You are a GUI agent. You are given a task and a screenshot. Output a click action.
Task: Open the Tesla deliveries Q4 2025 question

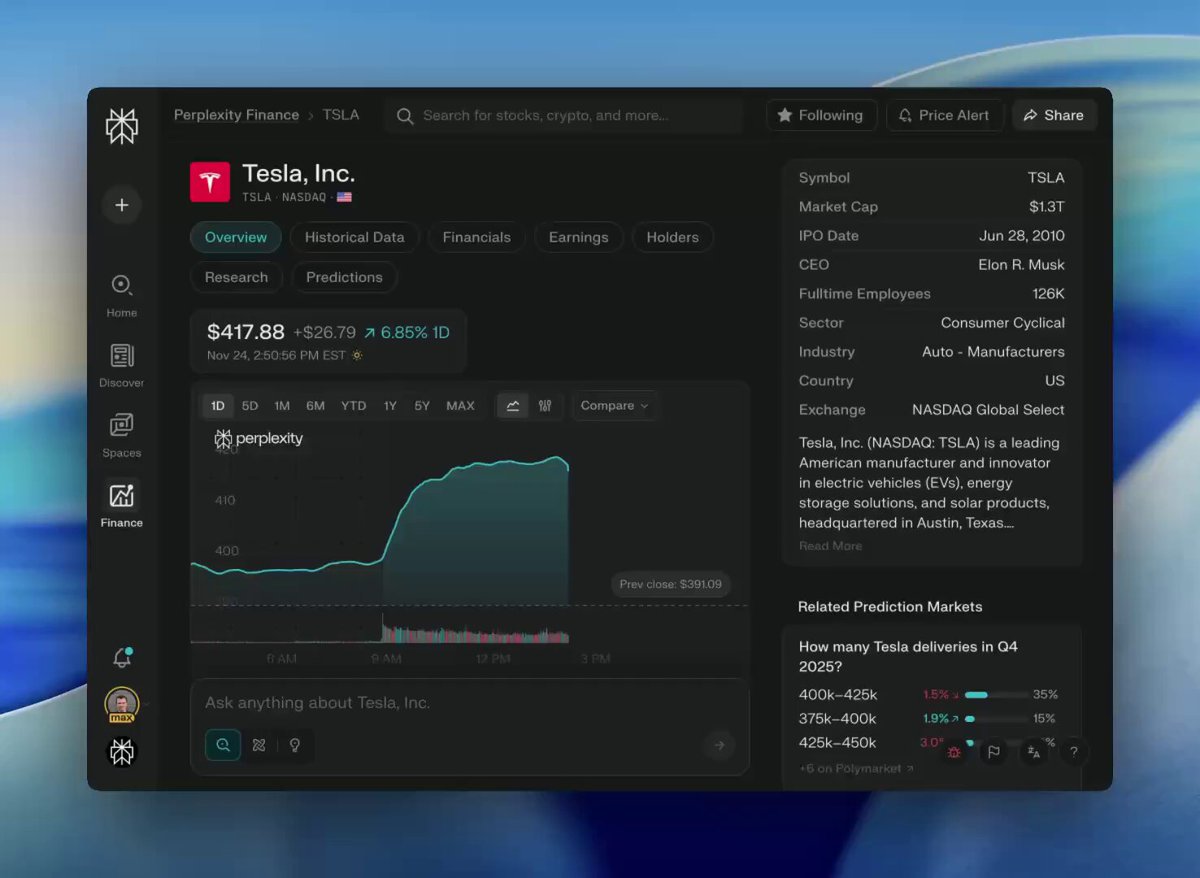[x=908, y=656]
